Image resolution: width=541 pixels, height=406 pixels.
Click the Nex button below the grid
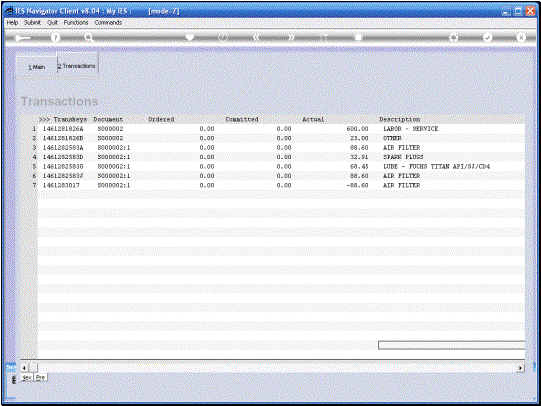[x=27, y=377]
